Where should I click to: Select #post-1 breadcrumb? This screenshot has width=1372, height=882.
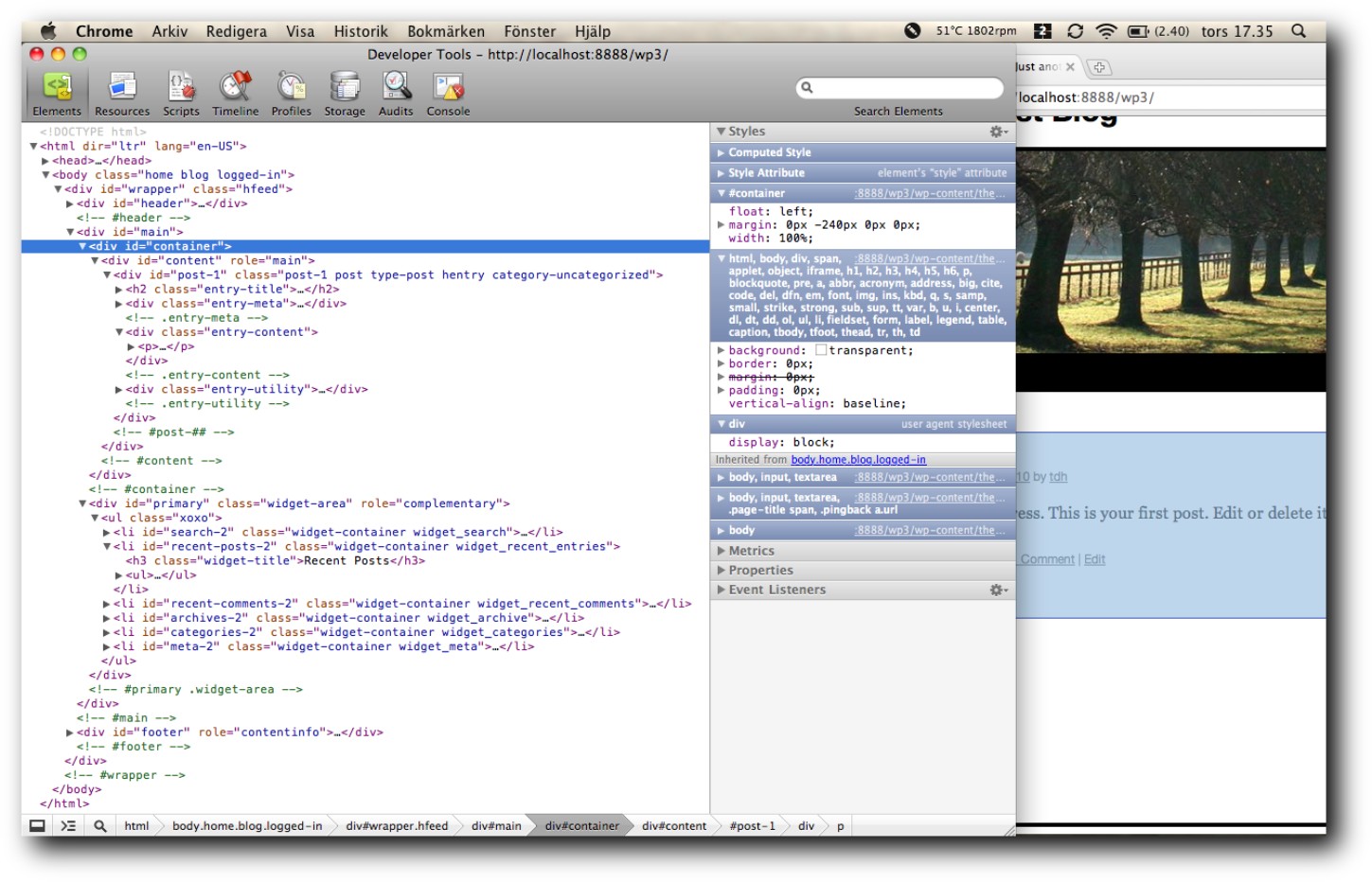point(752,826)
